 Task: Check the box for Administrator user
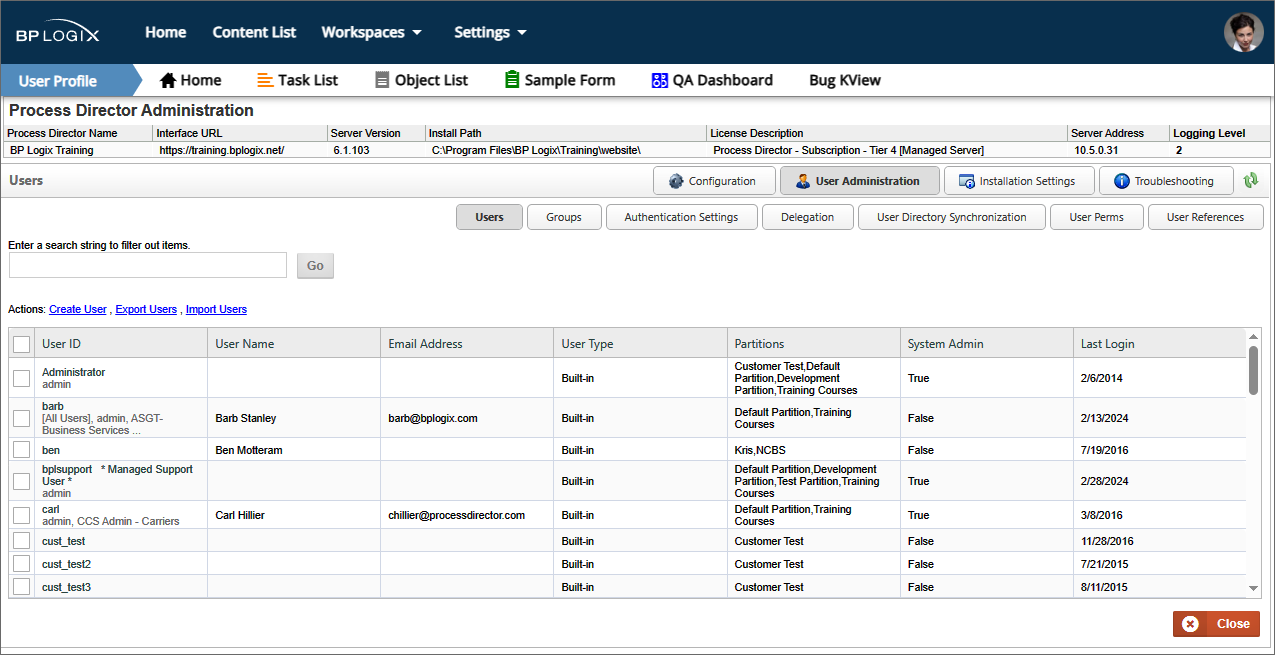(x=22, y=378)
